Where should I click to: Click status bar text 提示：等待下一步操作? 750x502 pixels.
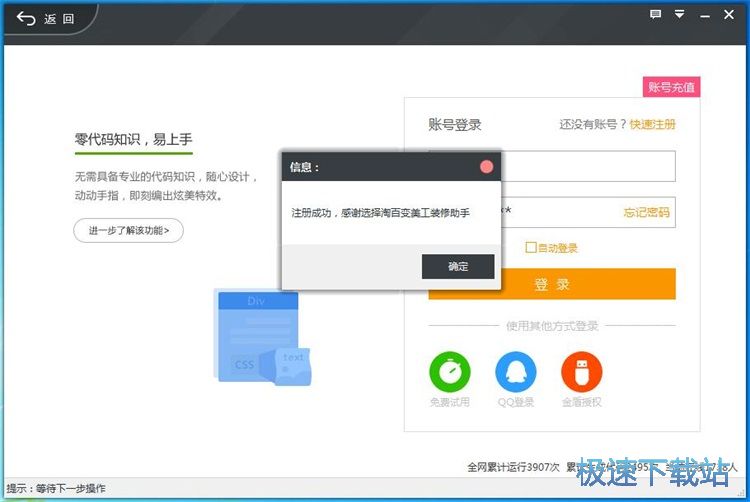pyautogui.click(x=56, y=488)
